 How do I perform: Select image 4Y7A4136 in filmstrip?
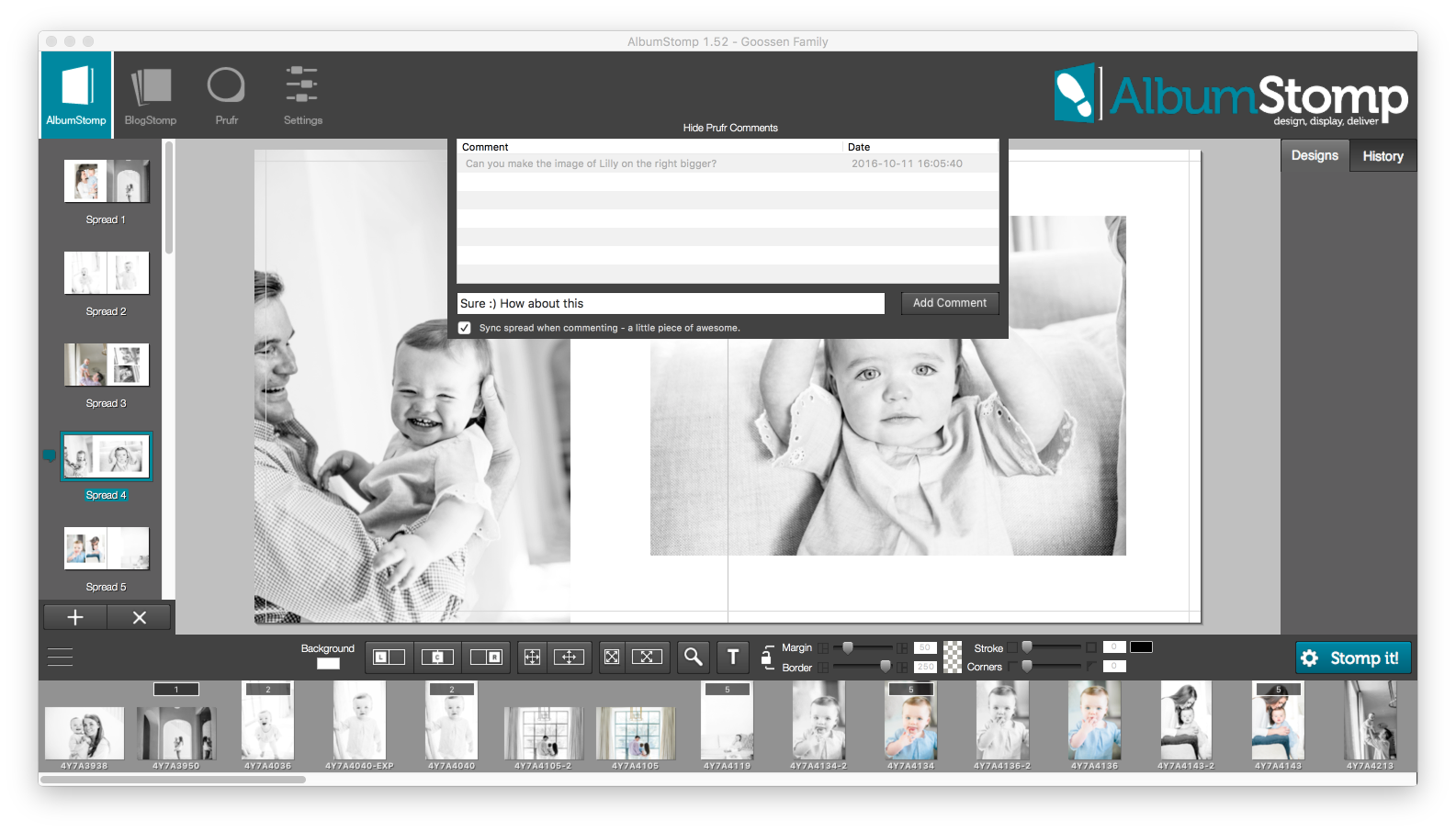tap(1094, 721)
